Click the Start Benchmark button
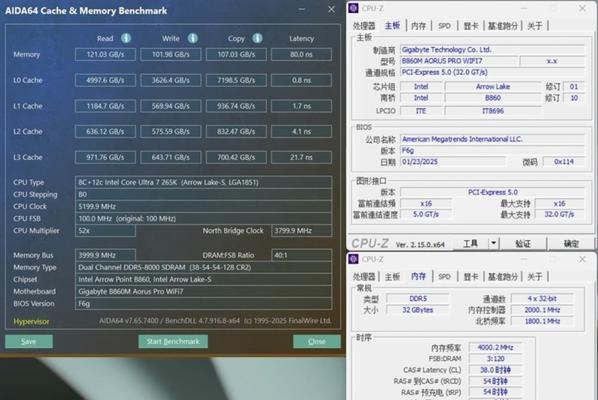 click(x=173, y=341)
